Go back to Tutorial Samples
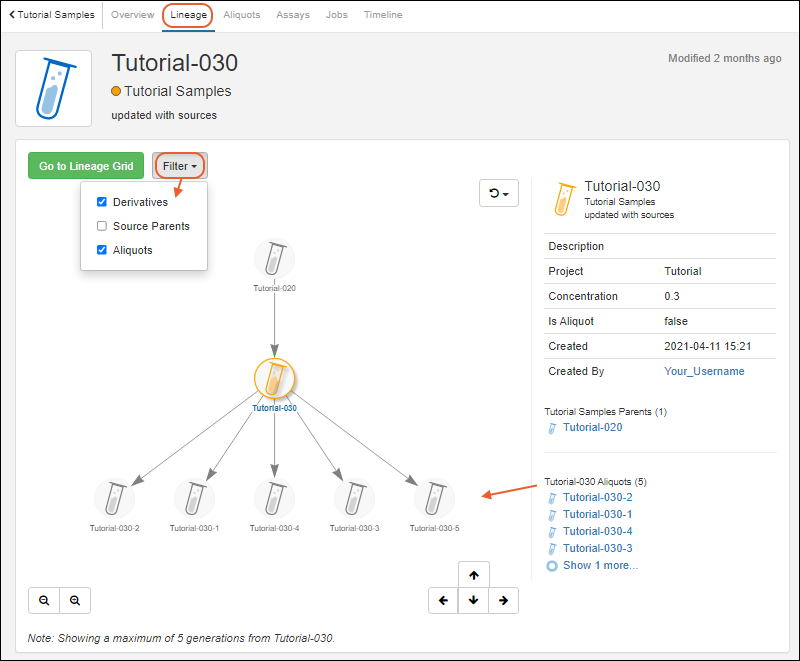Screen dimensions: 800x661 tap(52, 15)
